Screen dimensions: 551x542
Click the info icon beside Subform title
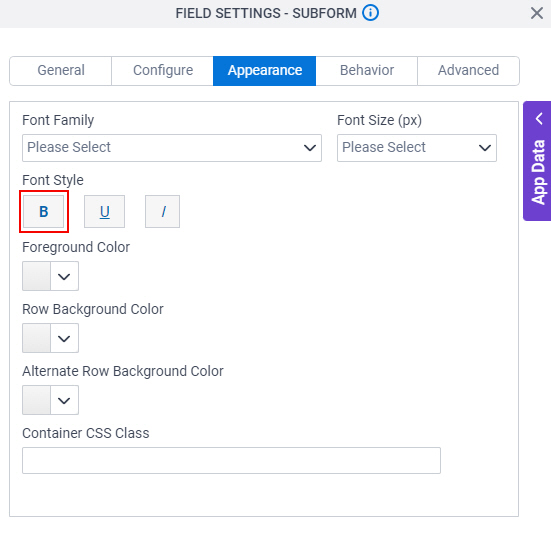pyautogui.click(x=370, y=13)
